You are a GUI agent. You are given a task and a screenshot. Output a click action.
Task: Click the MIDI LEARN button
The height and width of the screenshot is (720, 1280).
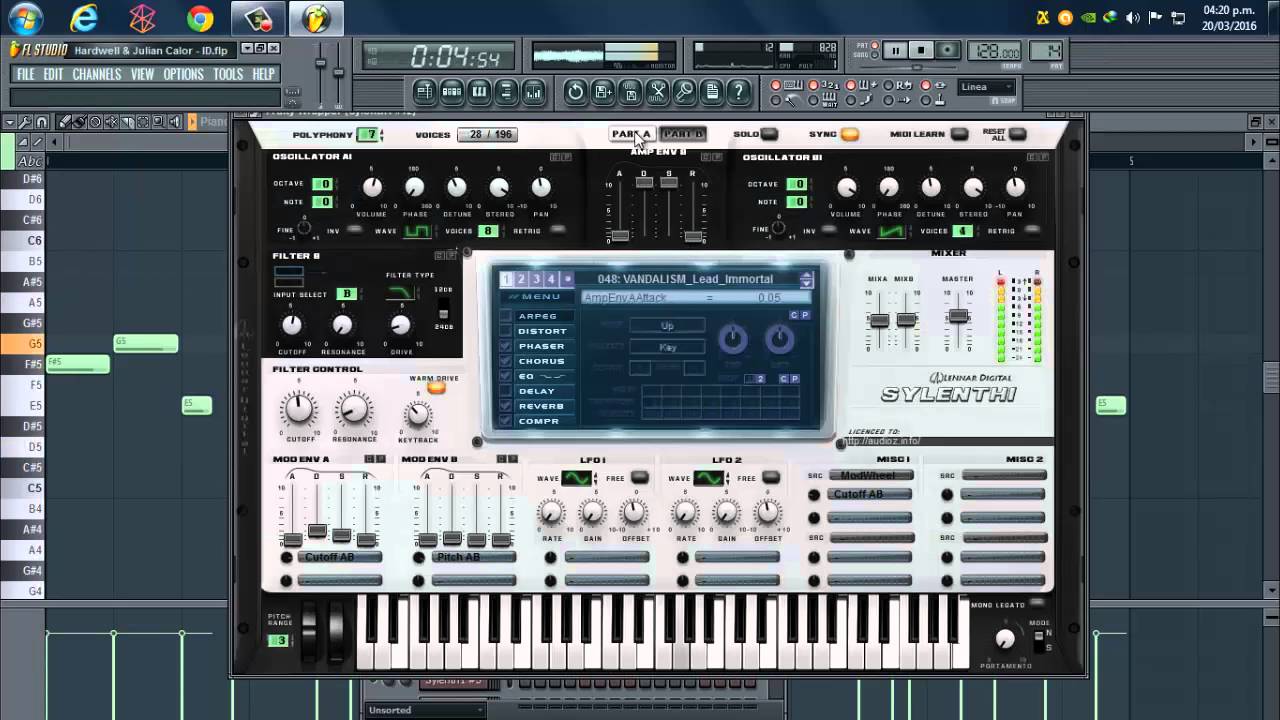(959, 134)
